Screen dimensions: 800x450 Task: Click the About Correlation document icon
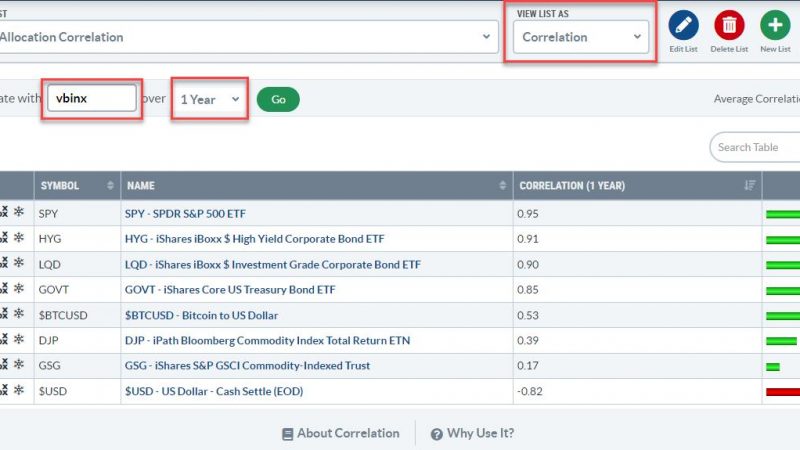click(288, 434)
